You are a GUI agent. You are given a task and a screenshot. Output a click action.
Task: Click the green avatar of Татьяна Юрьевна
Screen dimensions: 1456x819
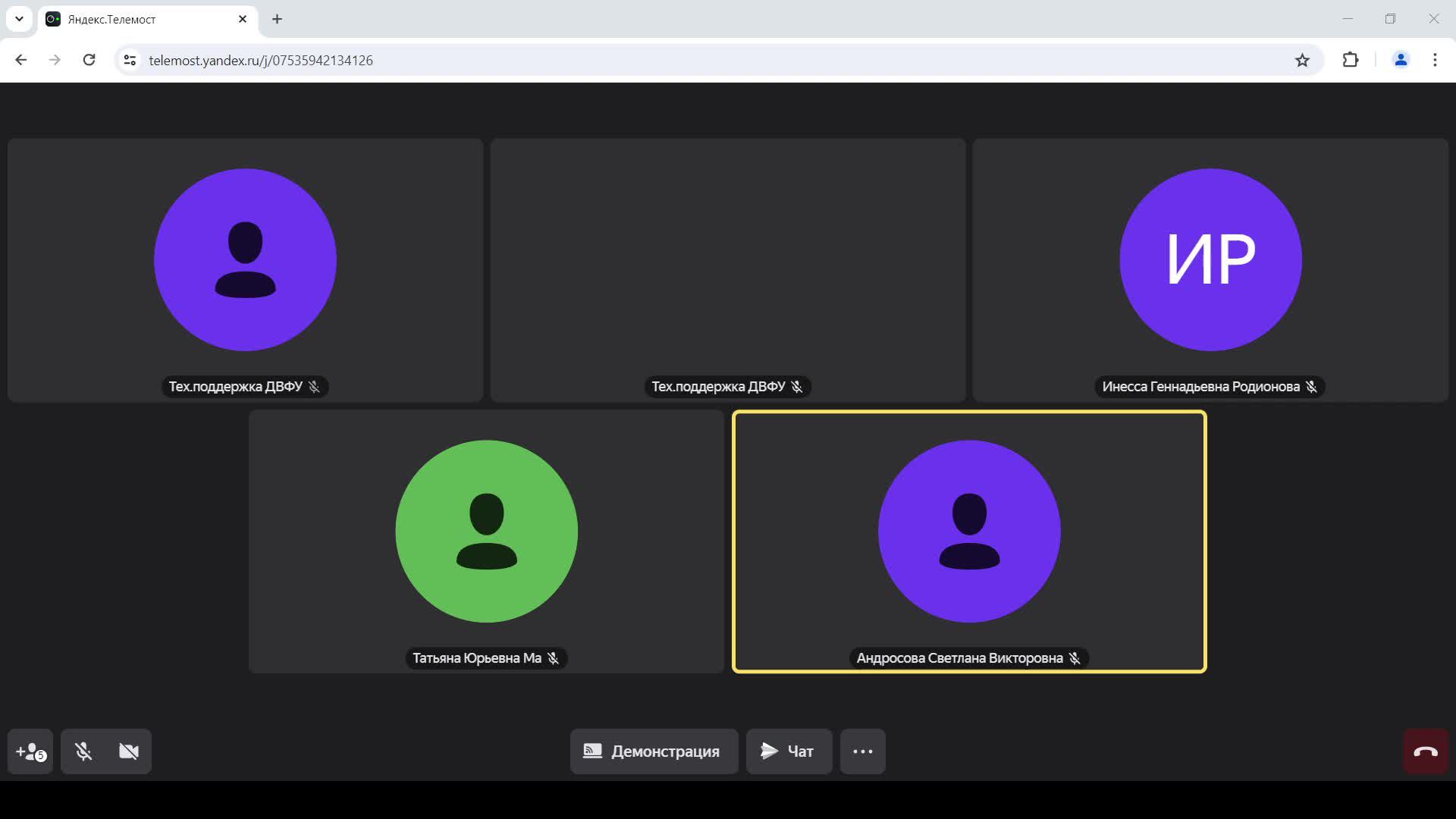point(486,531)
